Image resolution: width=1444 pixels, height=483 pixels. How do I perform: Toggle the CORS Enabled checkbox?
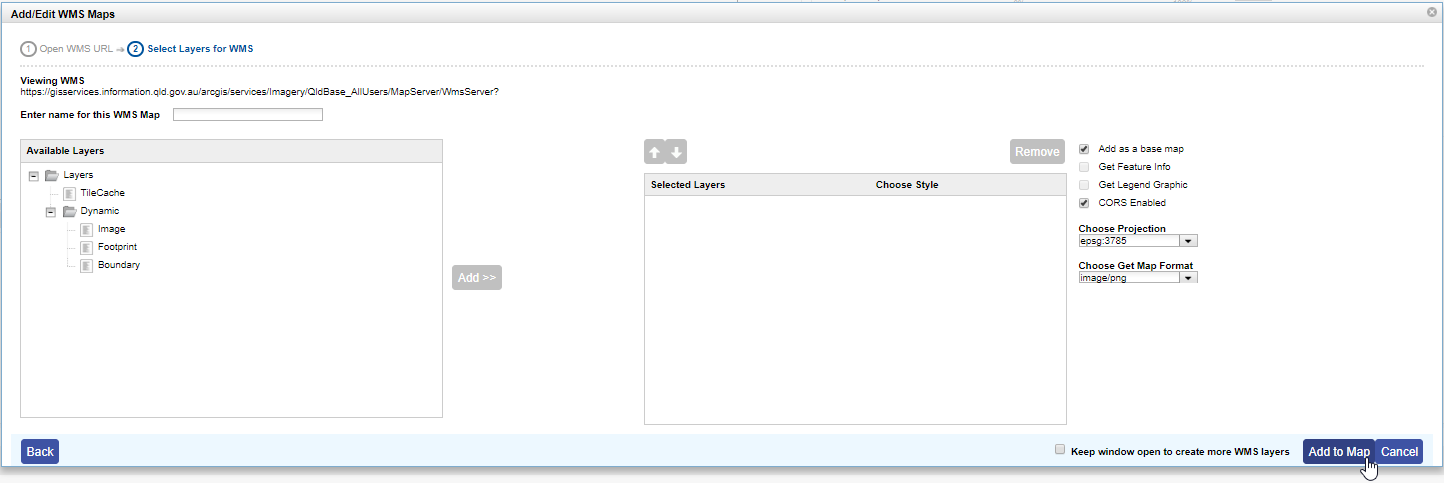(x=1084, y=203)
